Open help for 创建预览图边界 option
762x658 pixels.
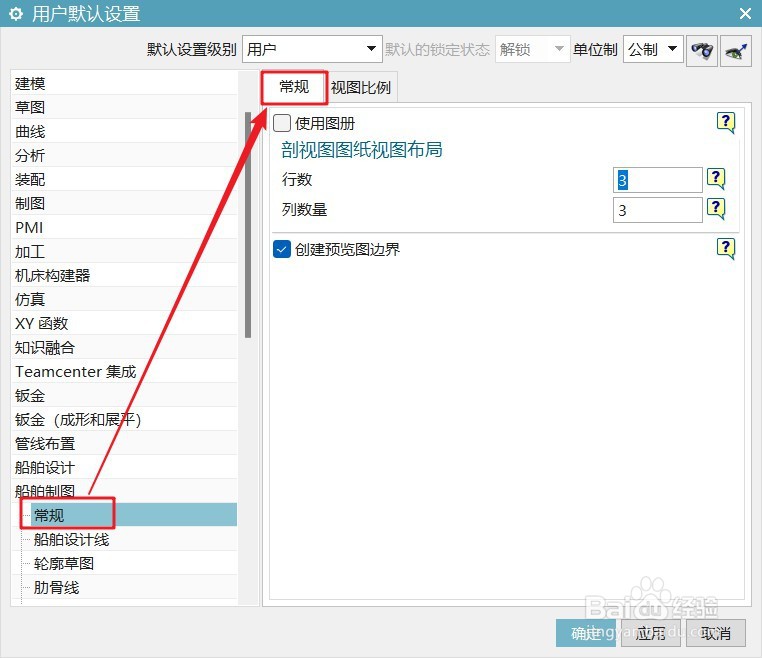coord(726,248)
